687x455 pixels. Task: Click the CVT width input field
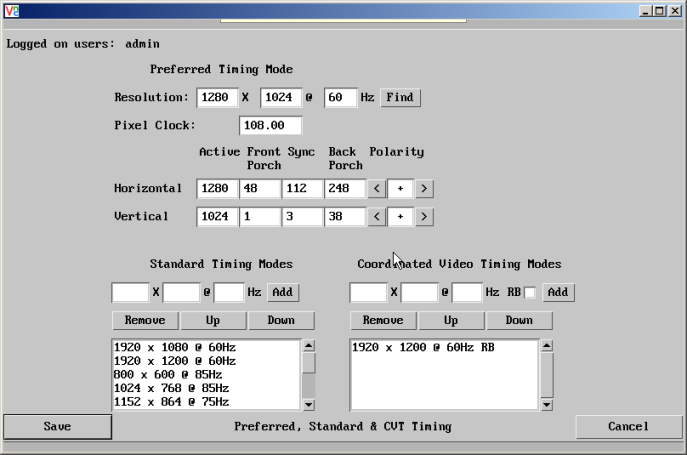(368, 292)
